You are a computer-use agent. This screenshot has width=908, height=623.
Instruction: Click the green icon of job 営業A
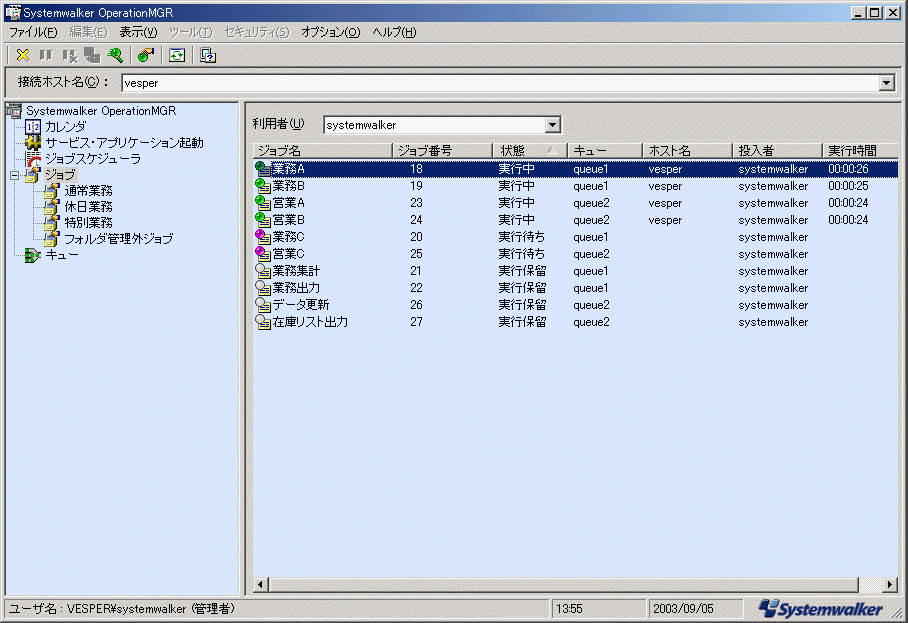point(263,203)
